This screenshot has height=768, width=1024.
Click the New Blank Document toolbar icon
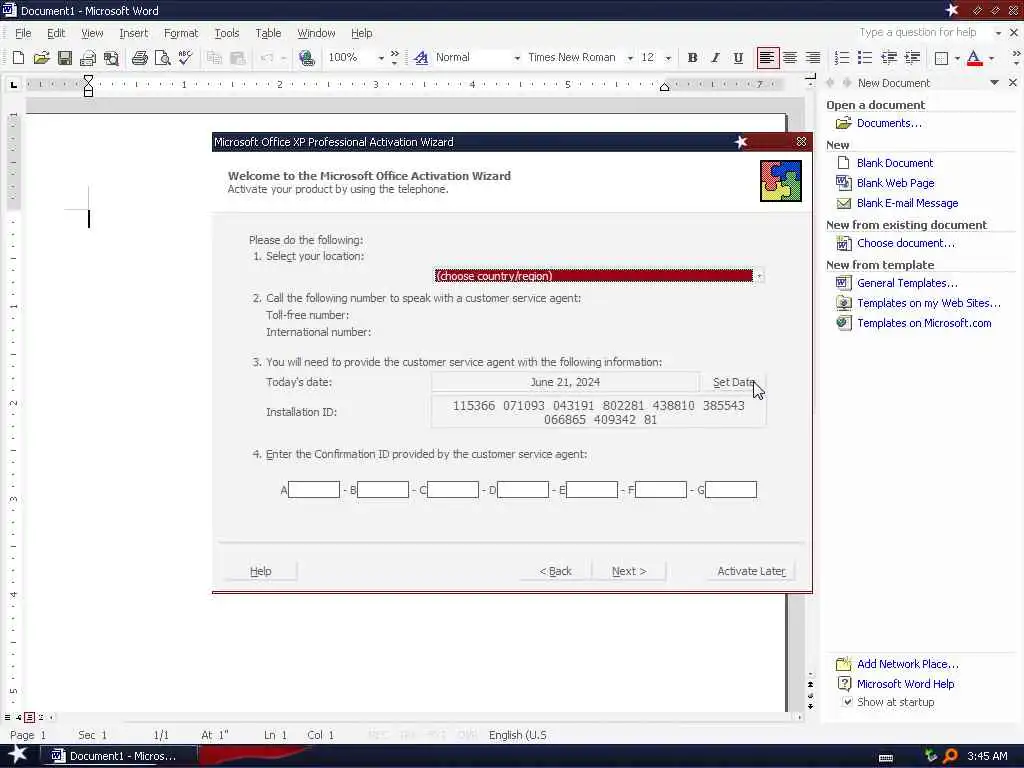coord(18,58)
